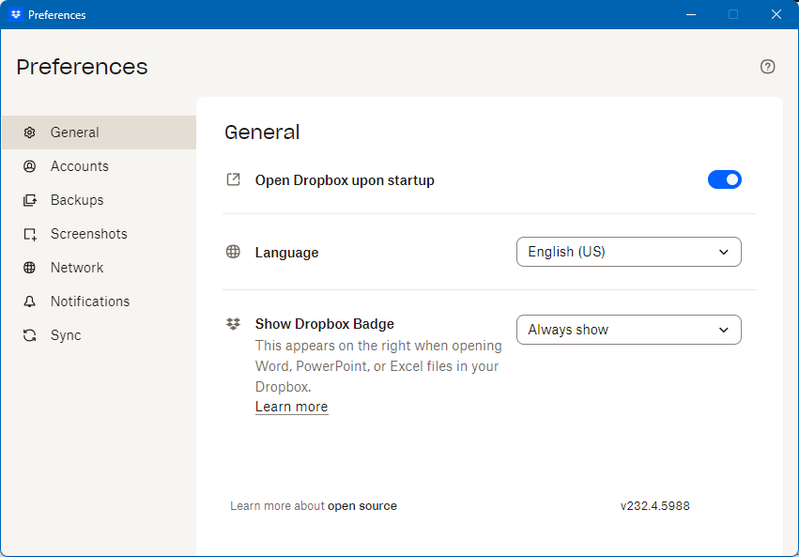Click the Screenshots capture icon
Screen dimensions: 799x557
click(30, 234)
